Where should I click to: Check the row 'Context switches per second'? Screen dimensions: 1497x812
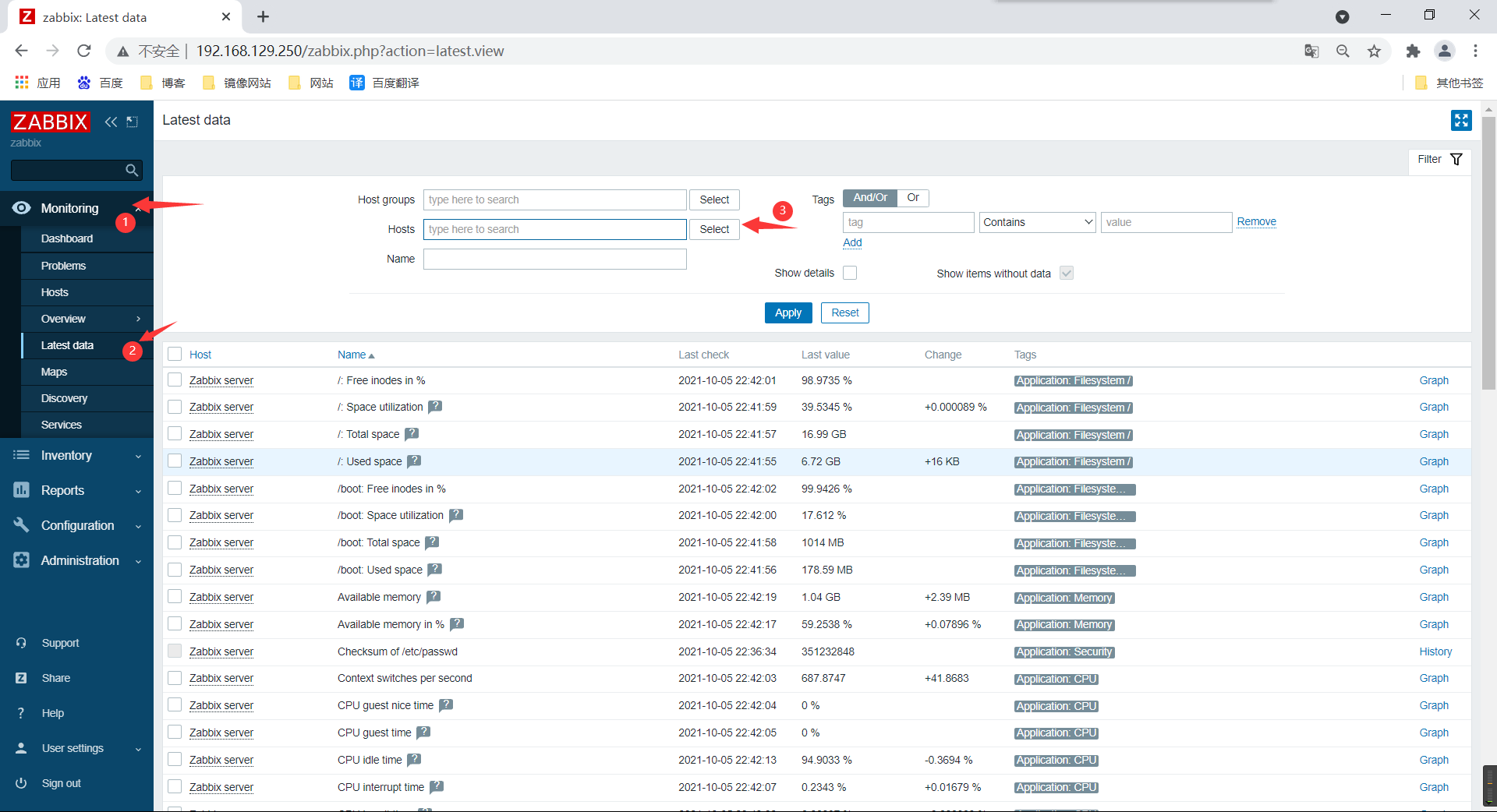click(x=175, y=677)
